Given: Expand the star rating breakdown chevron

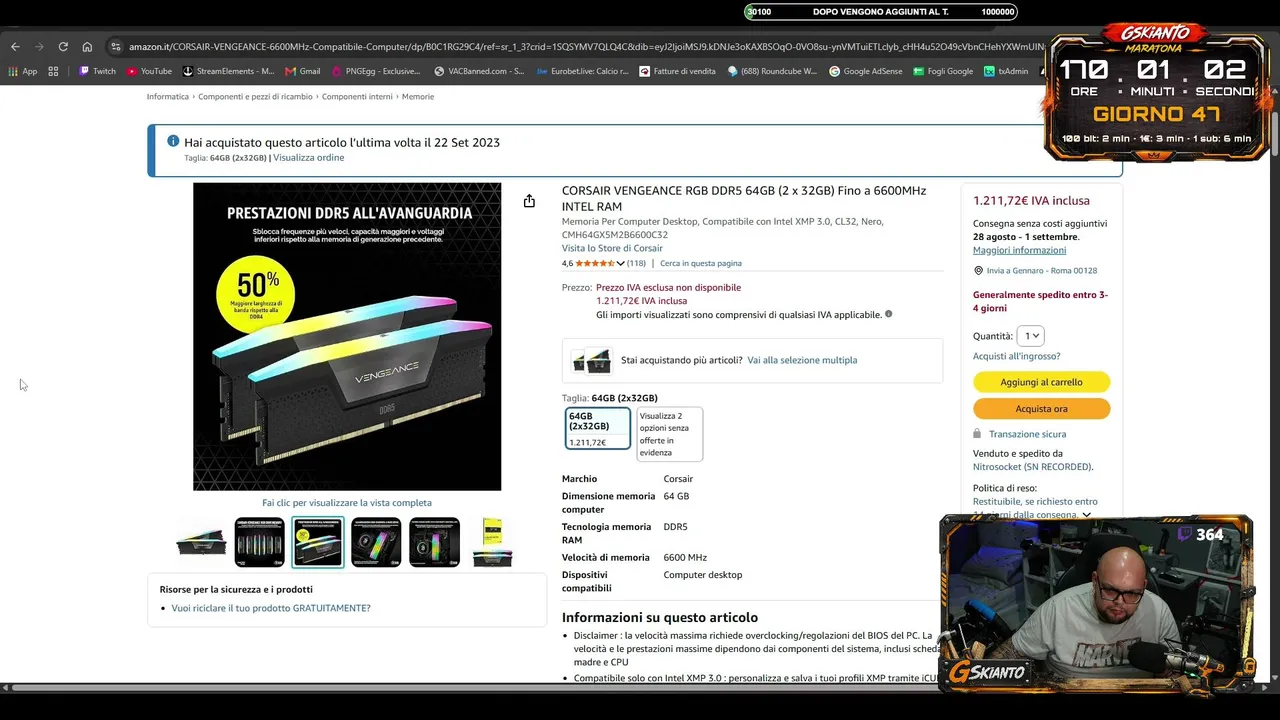Looking at the screenshot, I should point(620,264).
